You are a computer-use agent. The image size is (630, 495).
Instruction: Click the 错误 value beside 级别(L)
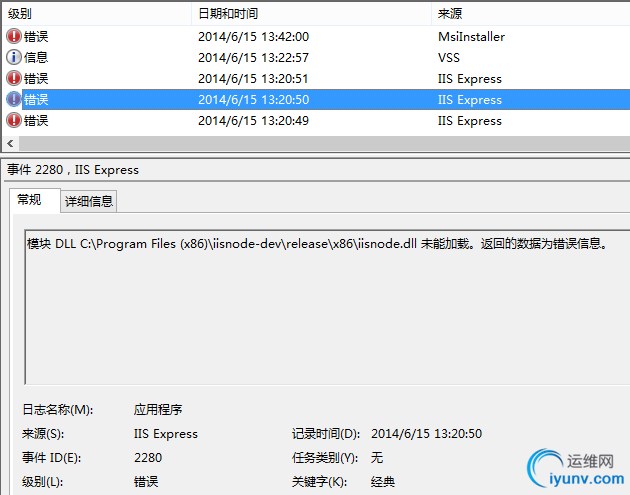[146, 481]
